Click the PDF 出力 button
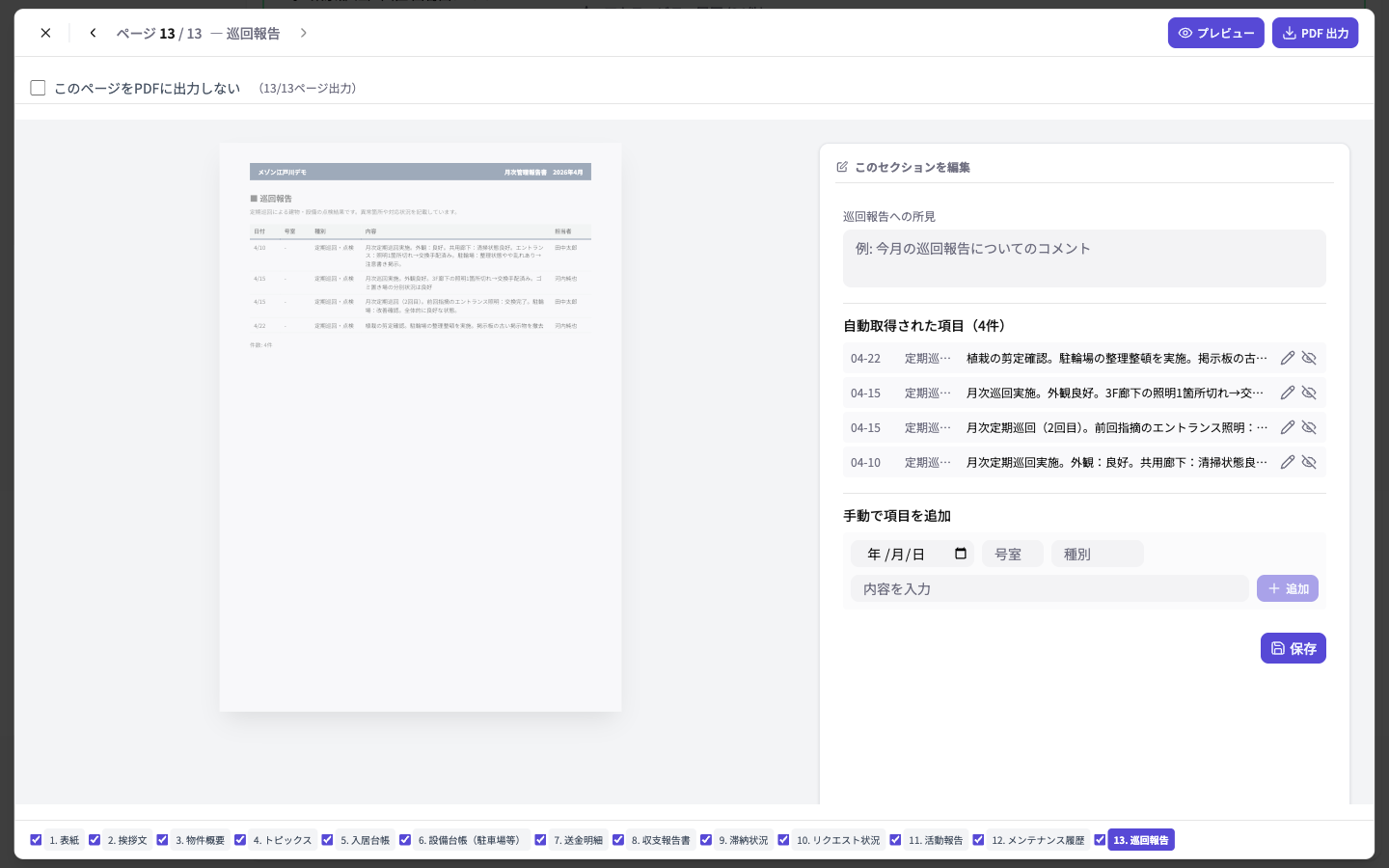The width and height of the screenshot is (1389, 868). pyautogui.click(x=1315, y=33)
